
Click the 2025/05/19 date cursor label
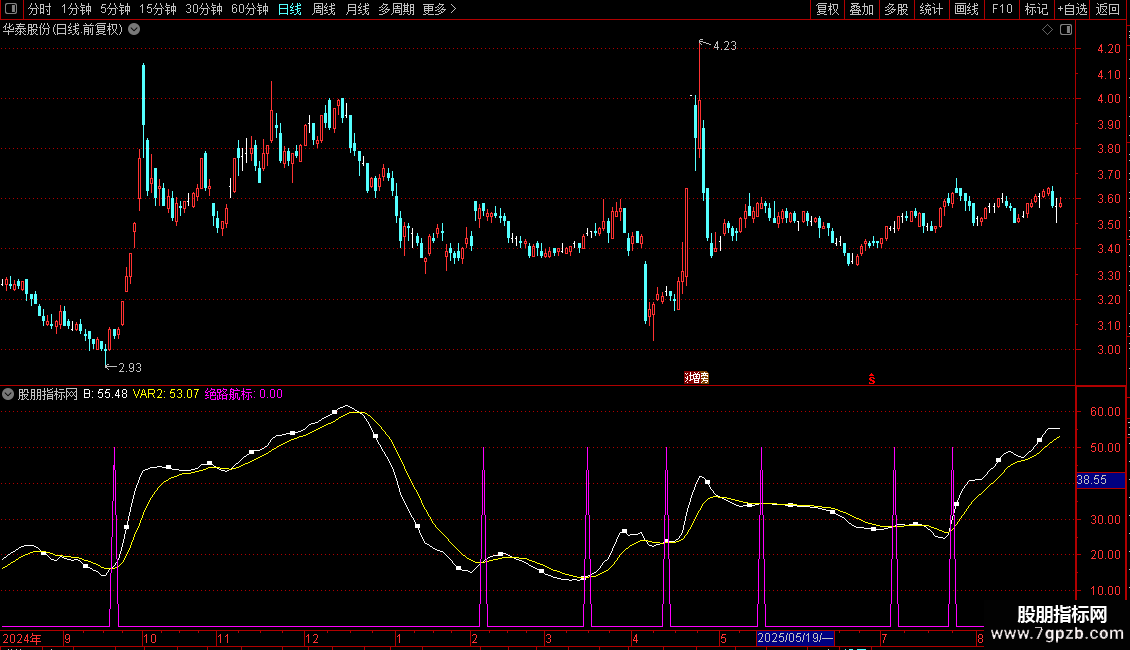[795, 638]
